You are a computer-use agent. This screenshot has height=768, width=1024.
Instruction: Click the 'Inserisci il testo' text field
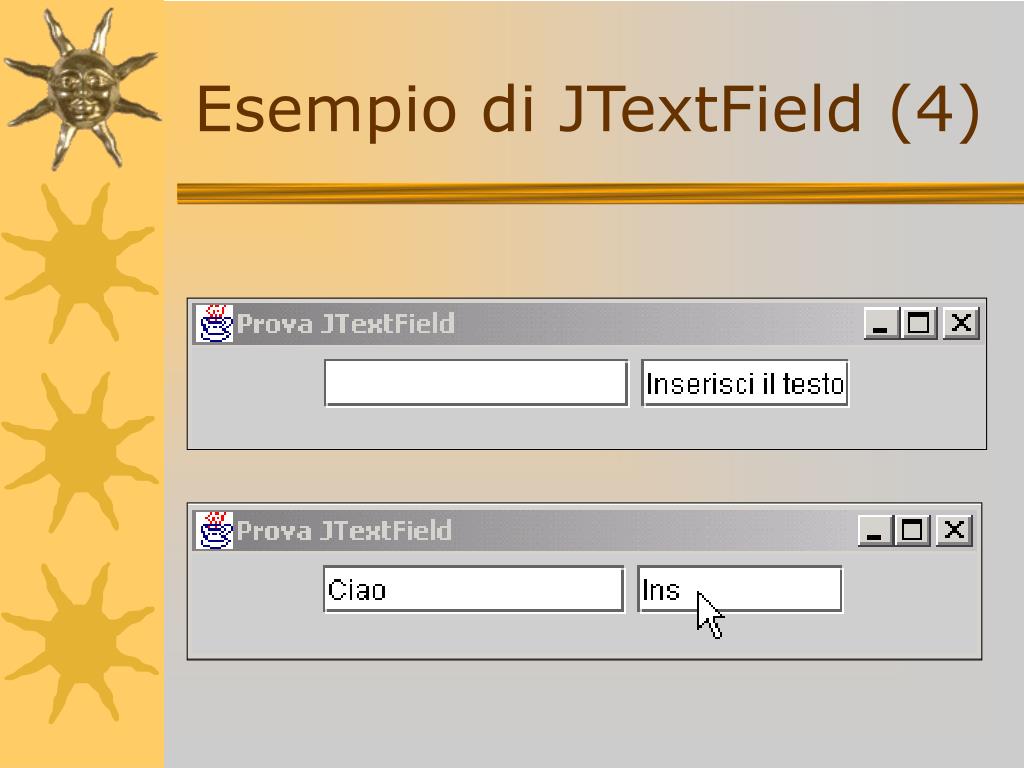(x=745, y=383)
